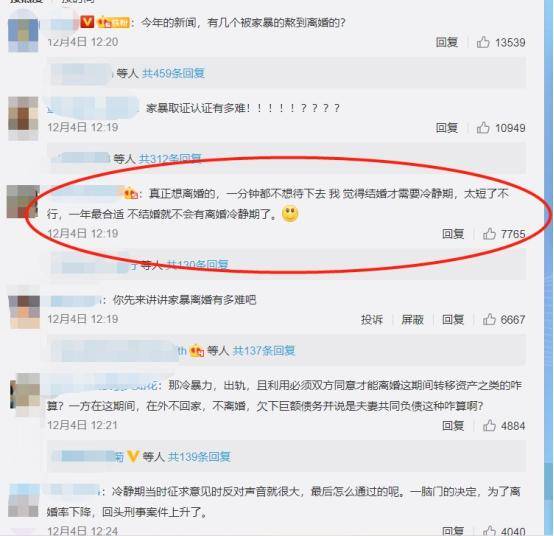
Task: Click 回复 on the 13539-likes comment
Action: pos(447,42)
